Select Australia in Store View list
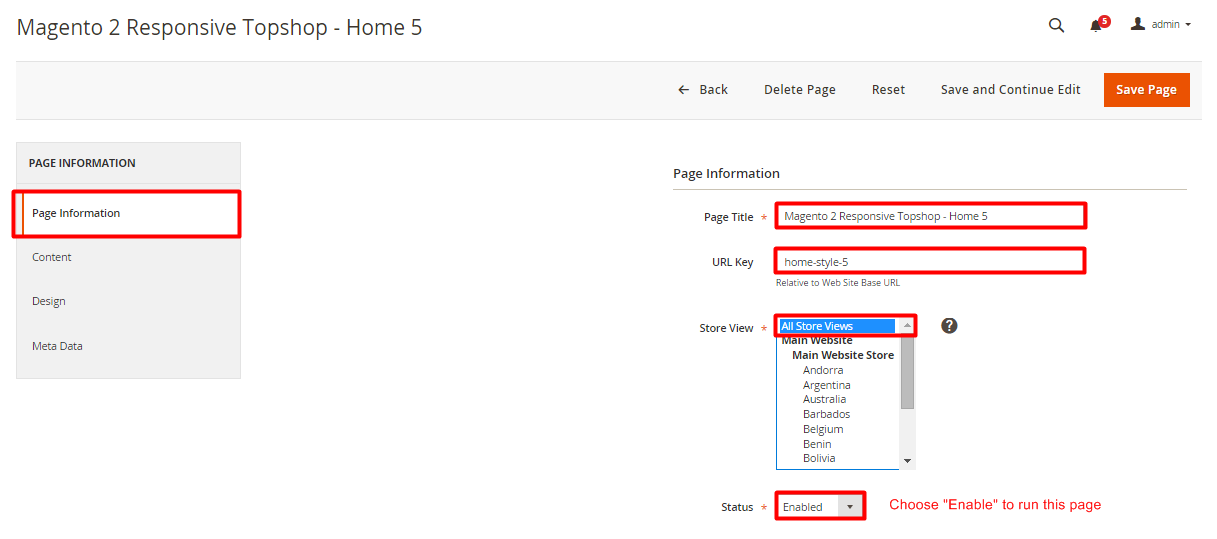 pos(825,399)
